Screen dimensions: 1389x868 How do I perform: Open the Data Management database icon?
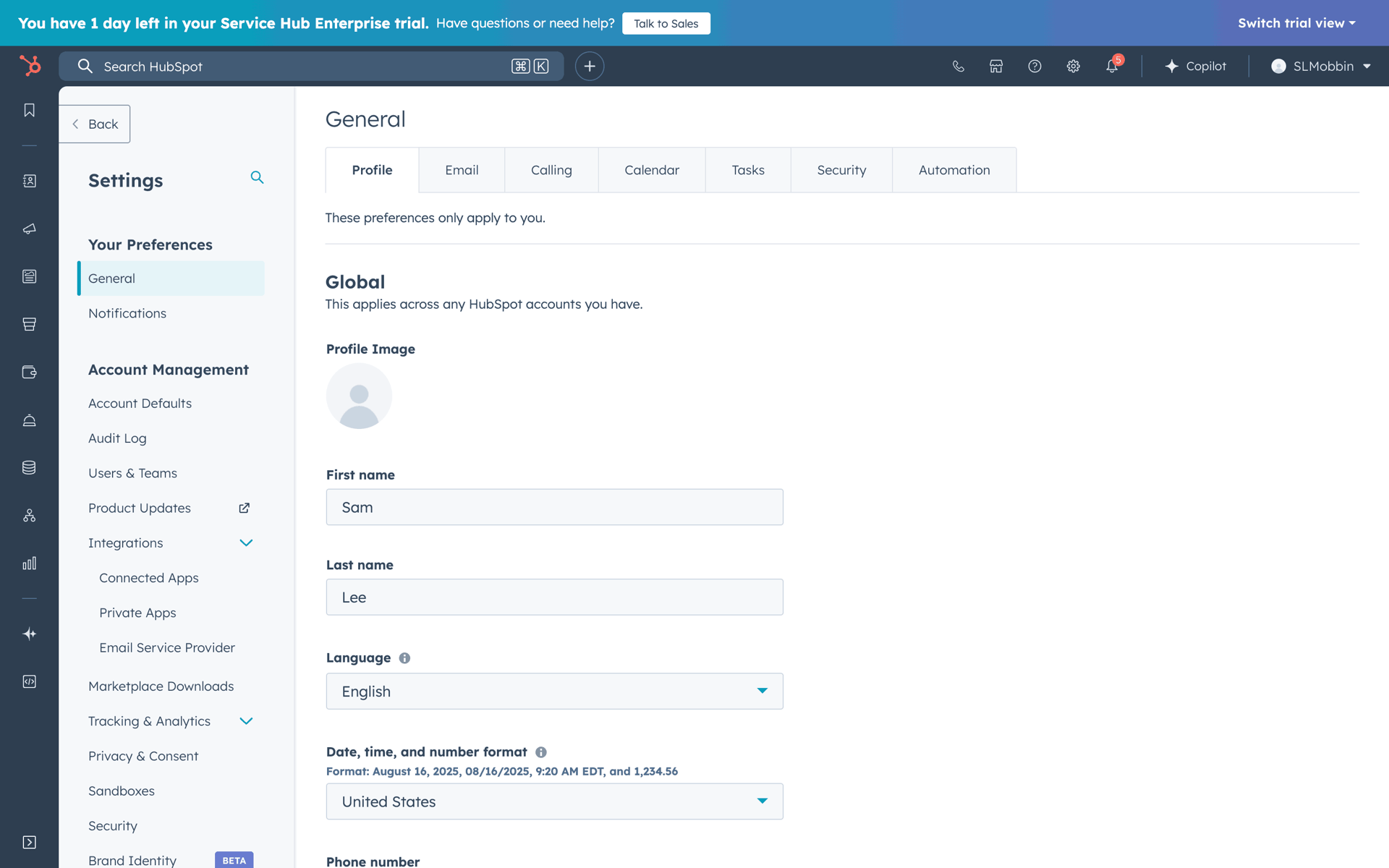coord(29,468)
